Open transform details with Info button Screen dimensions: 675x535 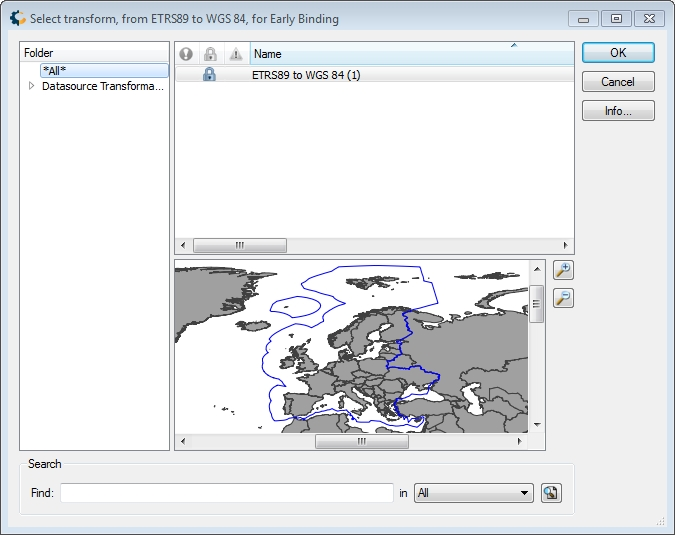tap(618, 111)
